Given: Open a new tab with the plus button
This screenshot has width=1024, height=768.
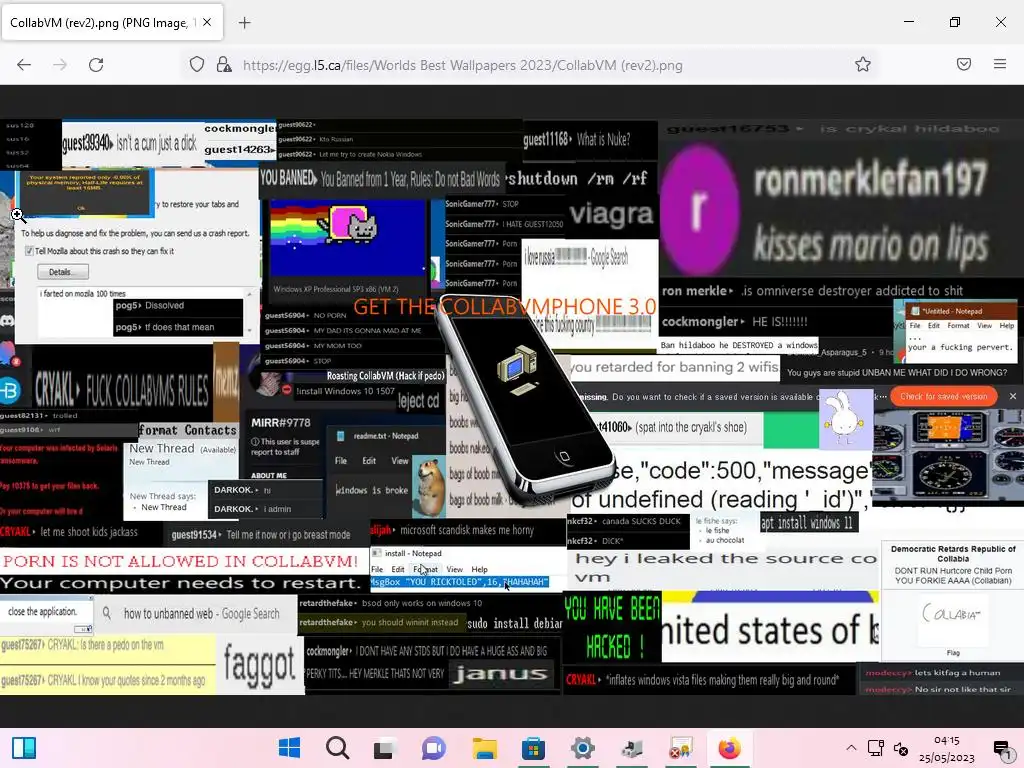Looking at the screenshot, I should pyautogui.click(x=244, y=23).
